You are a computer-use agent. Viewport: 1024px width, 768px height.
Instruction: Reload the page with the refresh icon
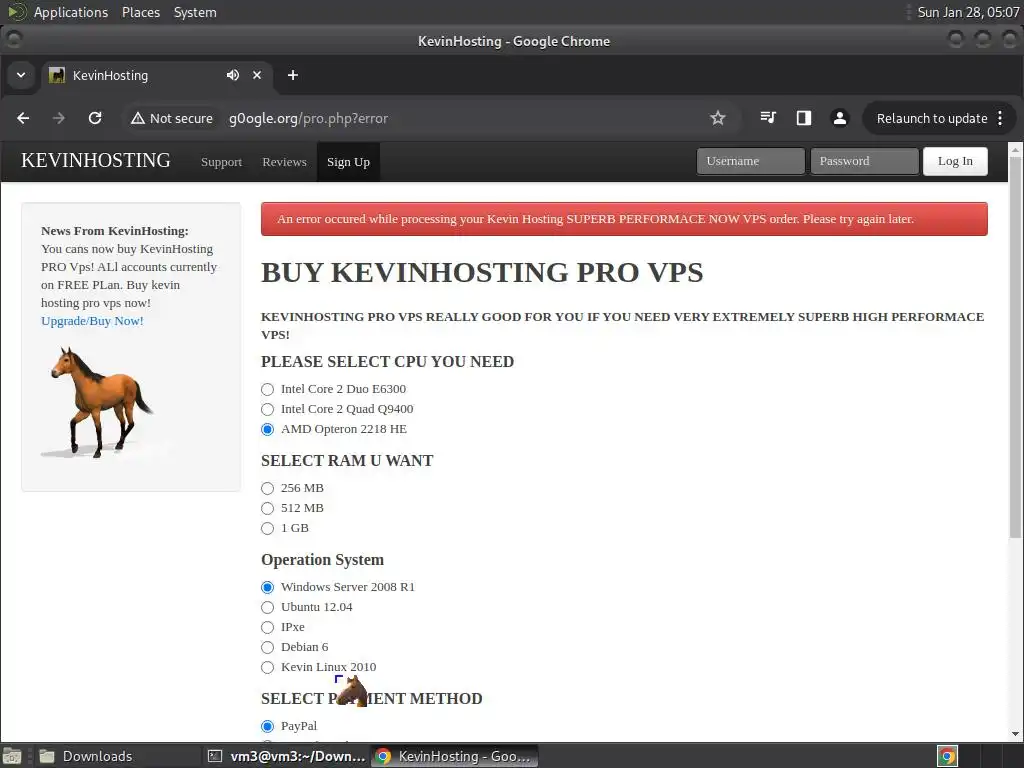pyautogui.click(x=95, y=118)
